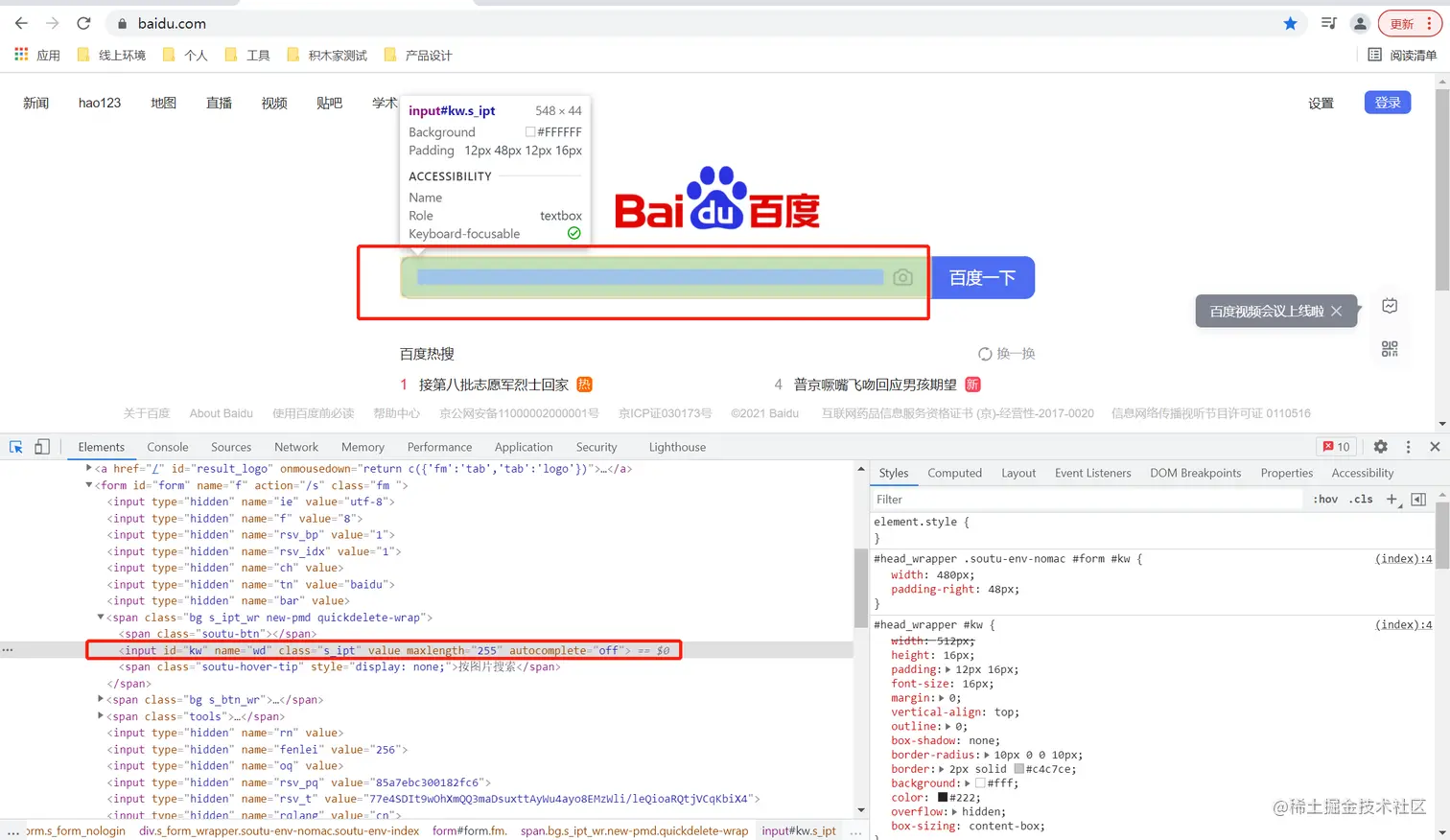The image size is (1450, 840).
Task: Click the 登录 login button
Action: [x=1387, y=103]
